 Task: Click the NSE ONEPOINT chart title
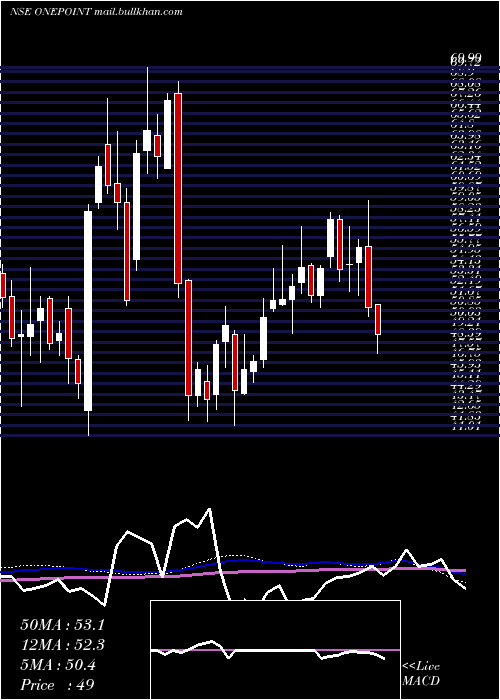96,12
